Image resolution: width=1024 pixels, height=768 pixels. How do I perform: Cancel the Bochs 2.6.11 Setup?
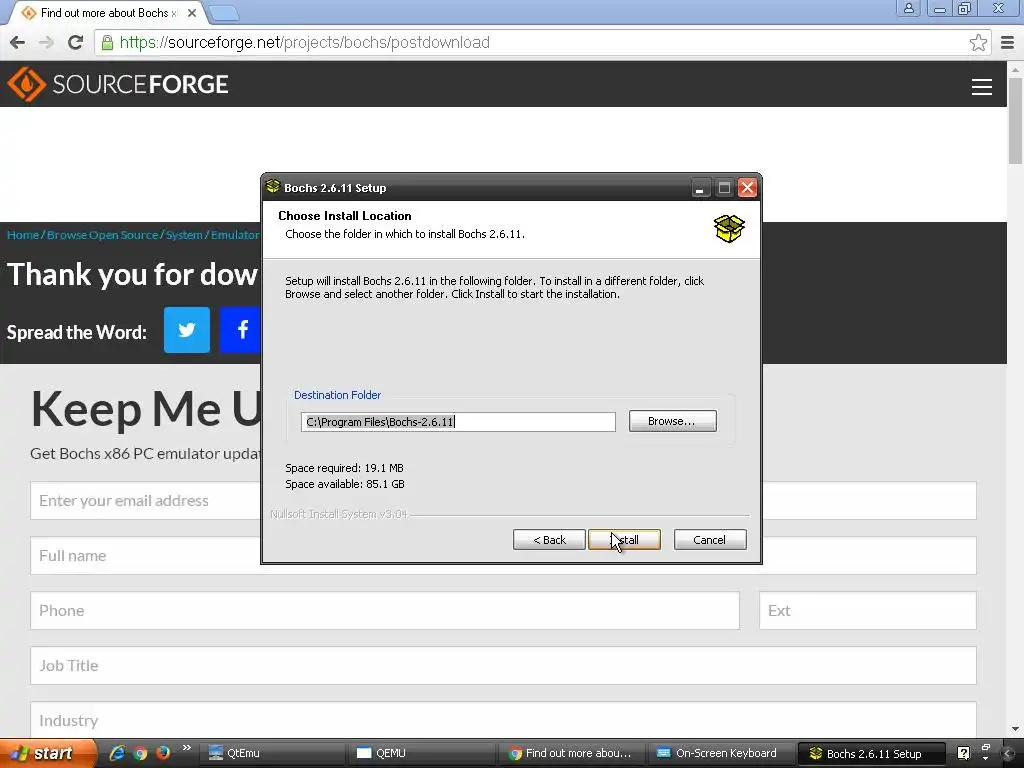(x=710, y=539)
